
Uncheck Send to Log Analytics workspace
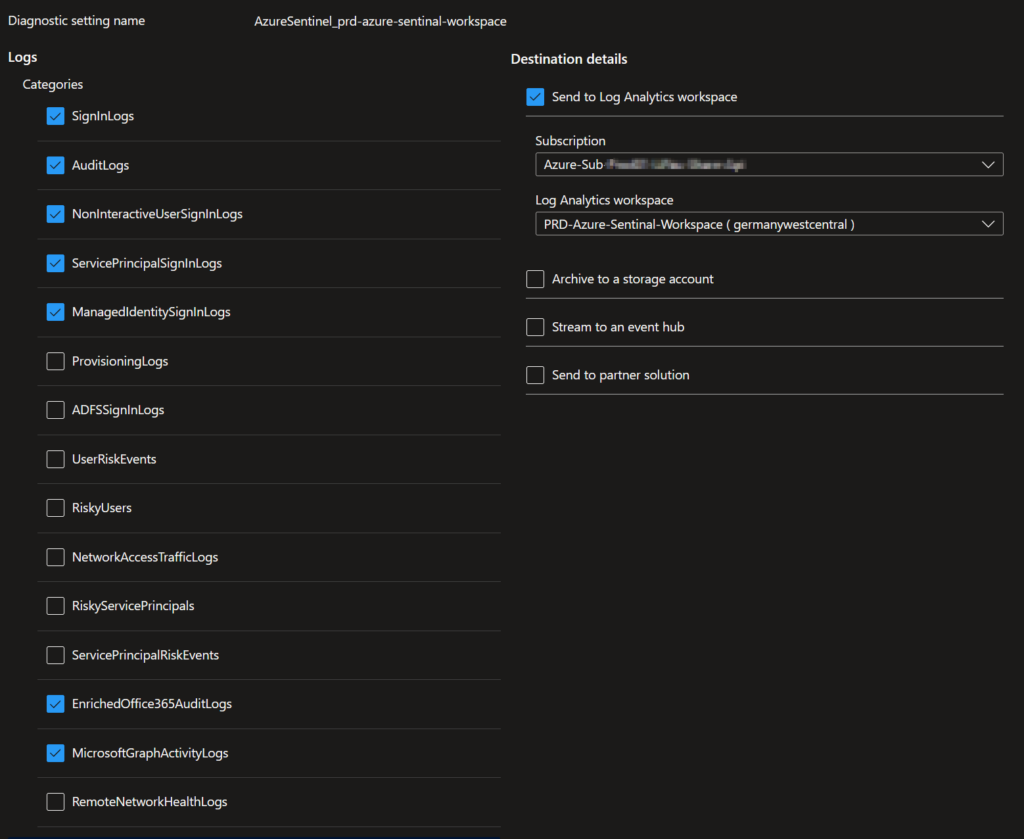(x=536, y=97)
